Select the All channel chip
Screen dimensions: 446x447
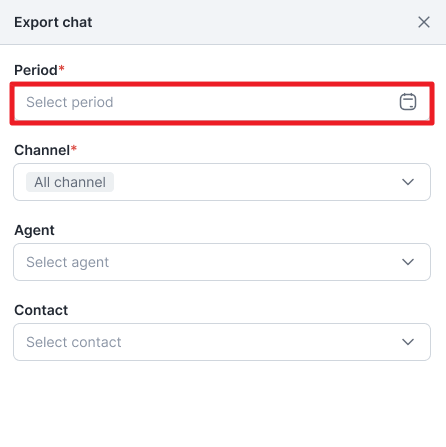point(70,182)
